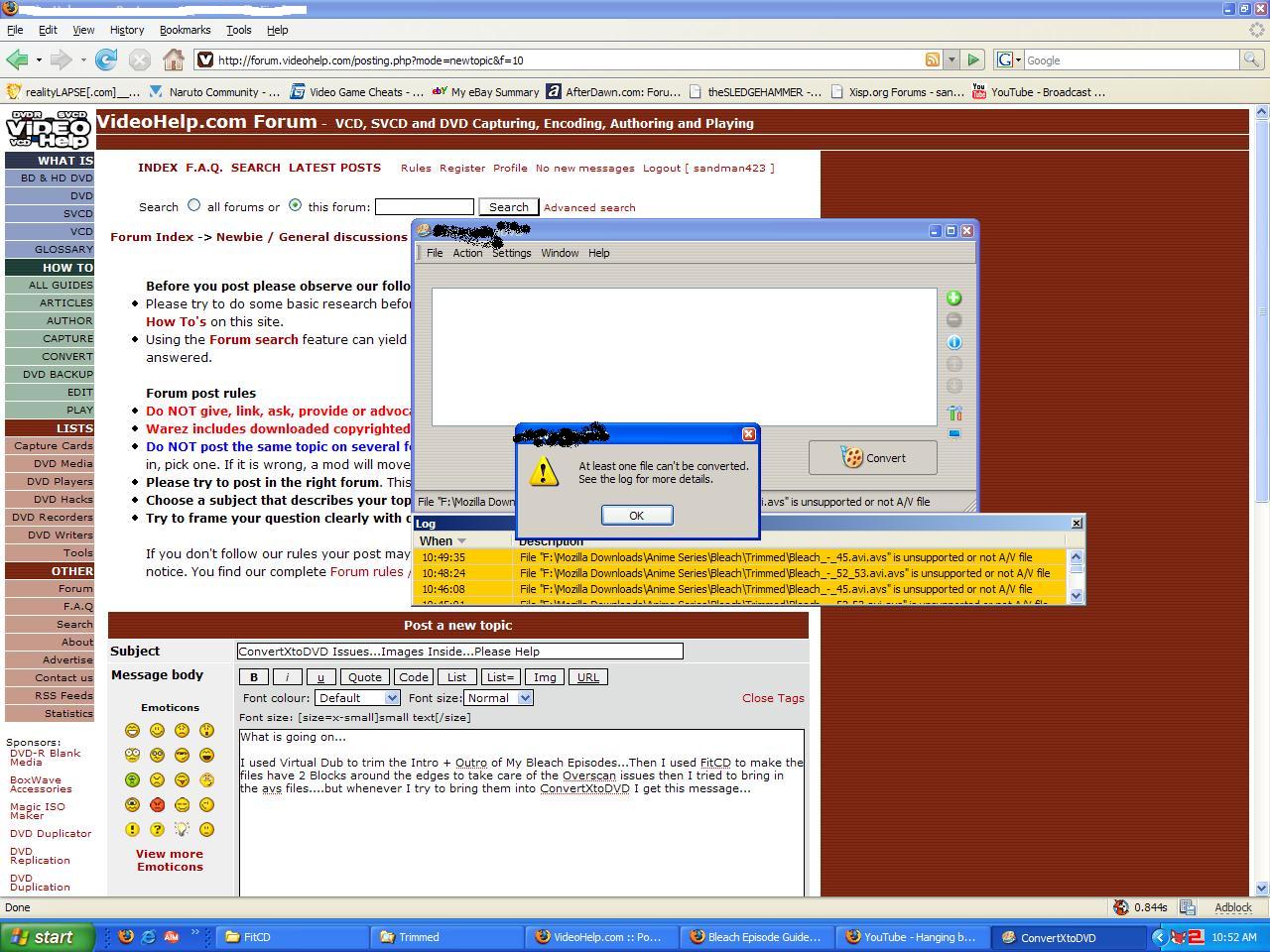
Task: Click the forum Search button
Action: coord(508,207)
